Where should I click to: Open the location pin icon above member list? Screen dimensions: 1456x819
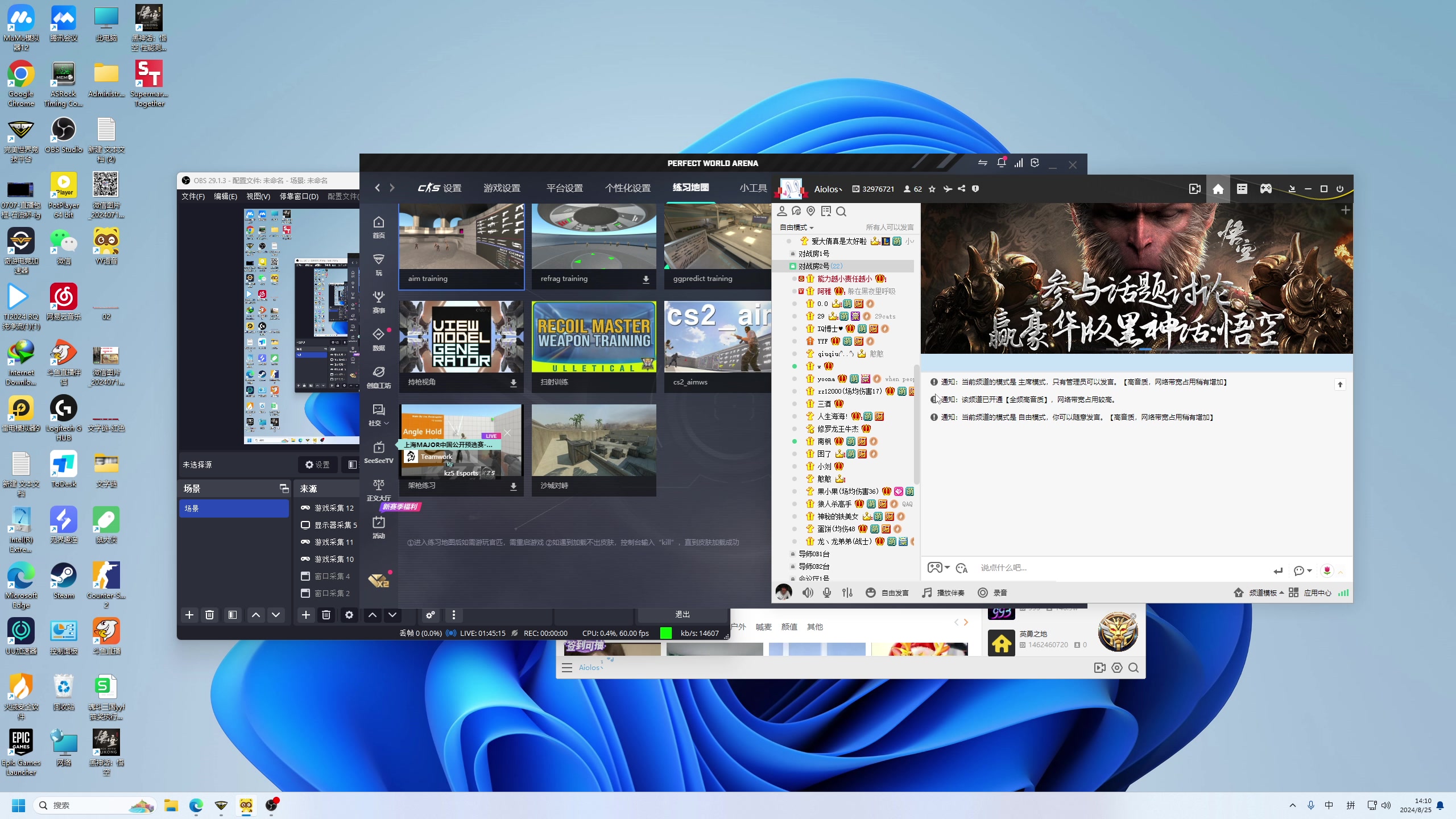click(x=811, y=211)
